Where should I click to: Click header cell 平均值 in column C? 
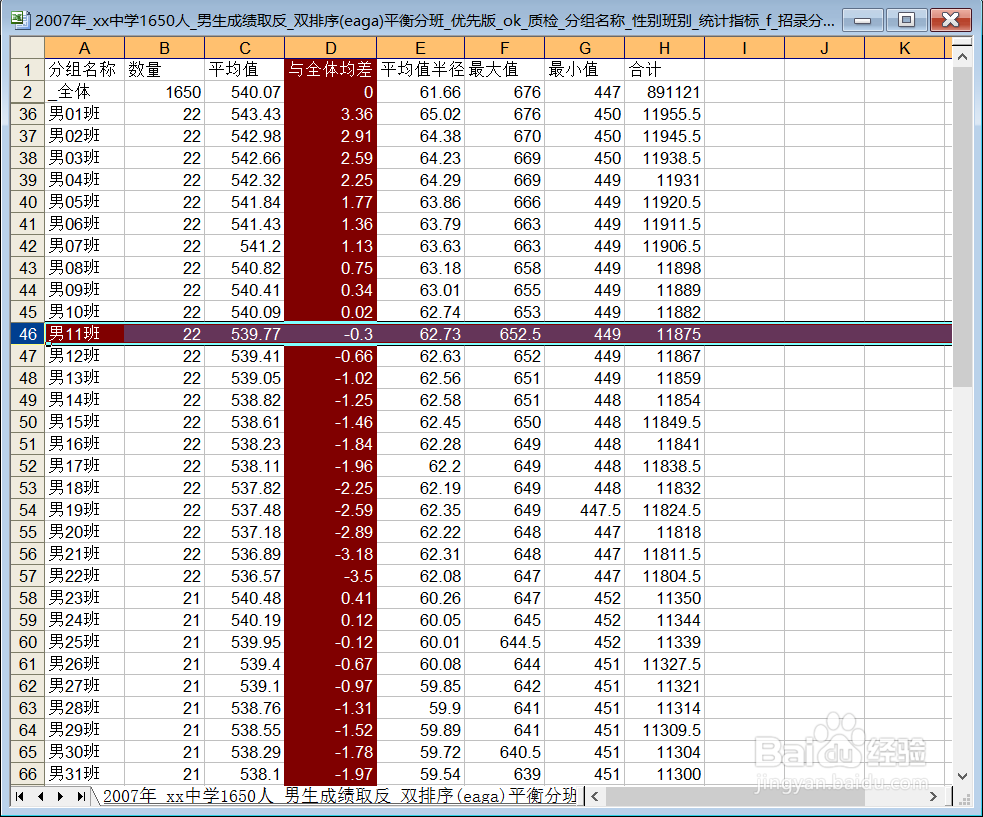pyautogui.click(x=244, y=70)
